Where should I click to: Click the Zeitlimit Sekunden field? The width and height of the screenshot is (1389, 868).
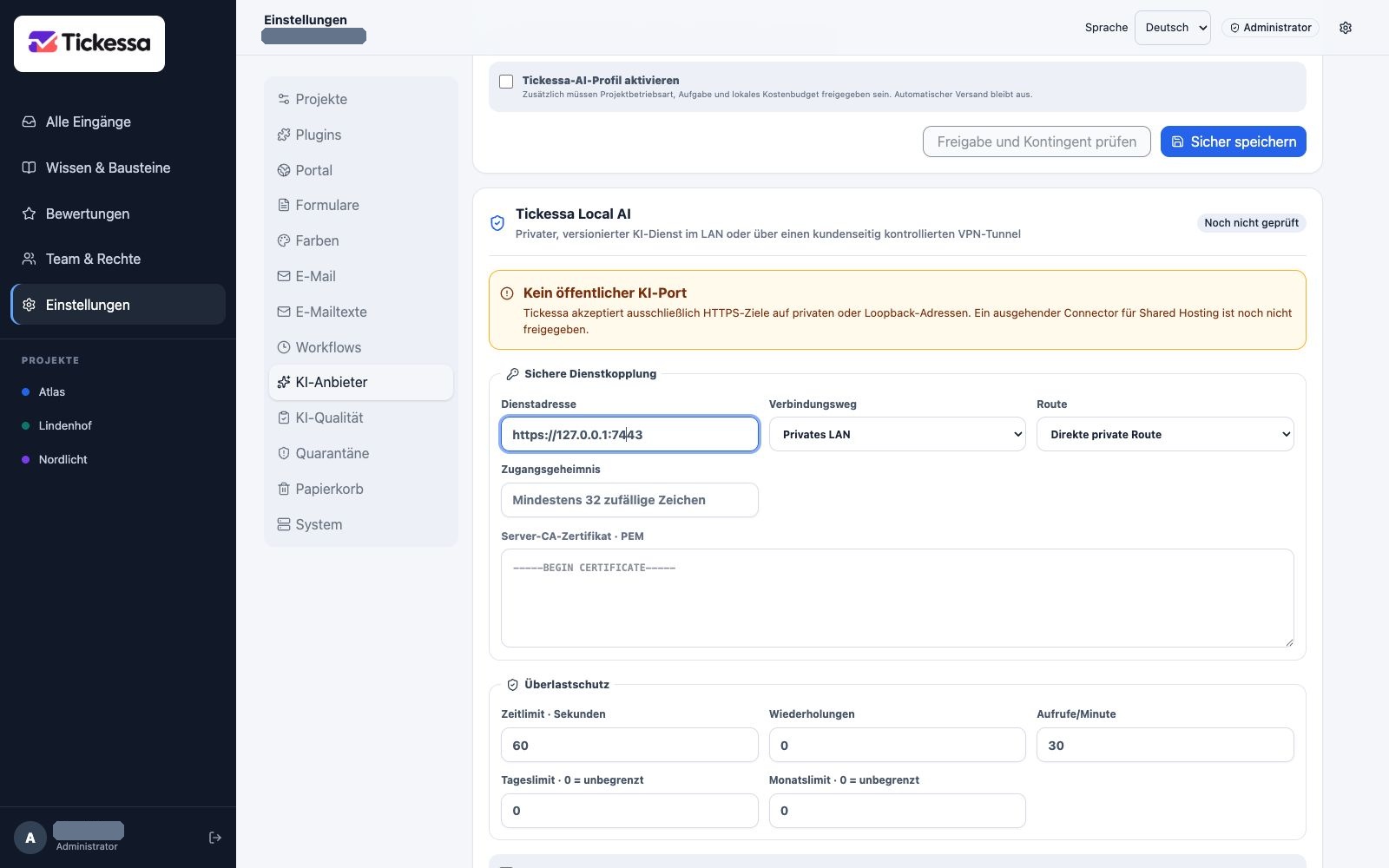[x=629, y=745]
